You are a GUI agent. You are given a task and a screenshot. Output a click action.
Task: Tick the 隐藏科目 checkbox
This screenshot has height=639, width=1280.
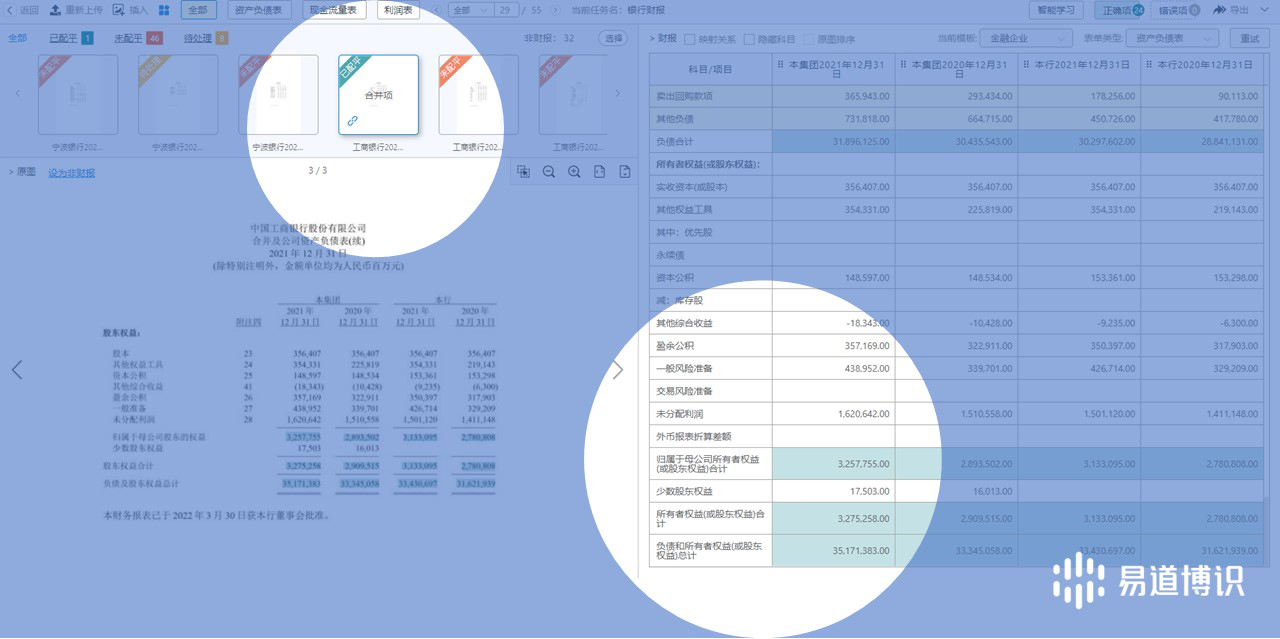[750, 39]
